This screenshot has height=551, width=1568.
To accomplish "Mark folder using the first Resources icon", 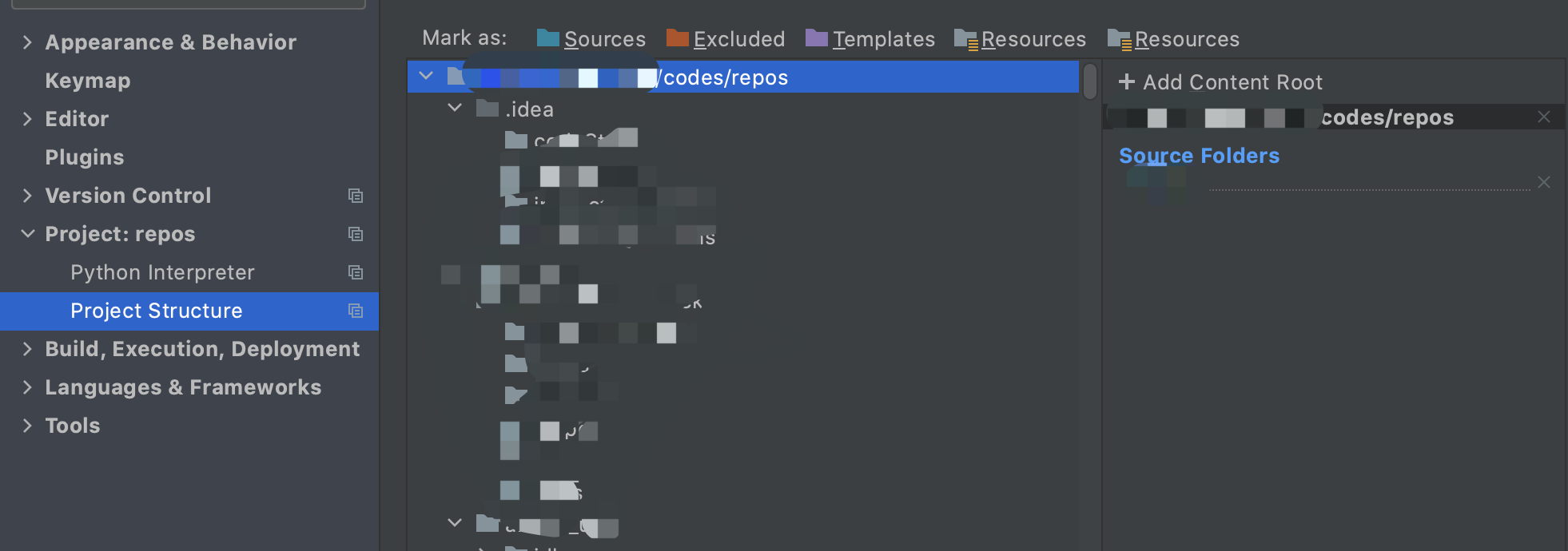I will pos(1021,38).
